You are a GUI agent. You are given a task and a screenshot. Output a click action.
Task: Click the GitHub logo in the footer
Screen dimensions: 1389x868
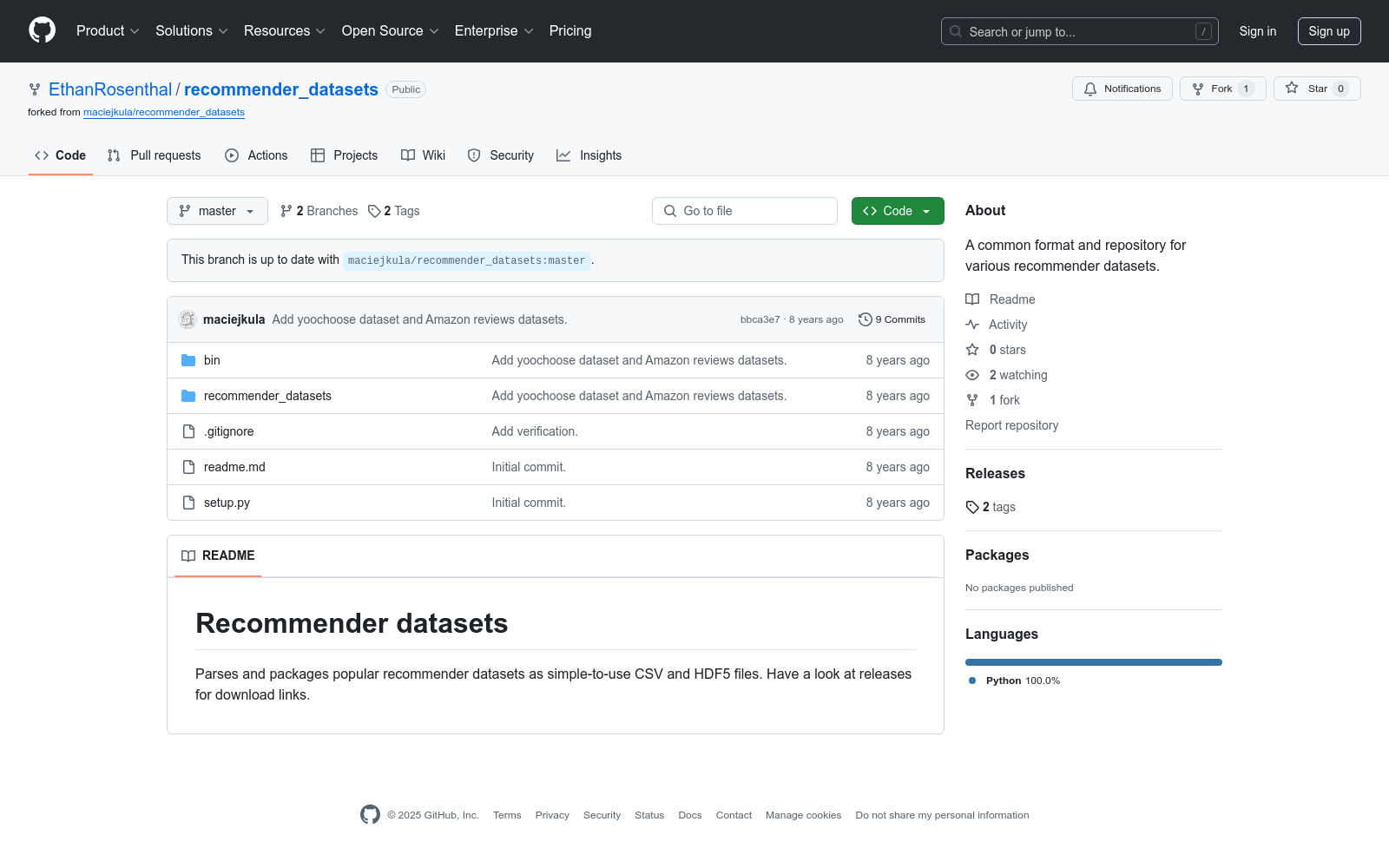370,815
